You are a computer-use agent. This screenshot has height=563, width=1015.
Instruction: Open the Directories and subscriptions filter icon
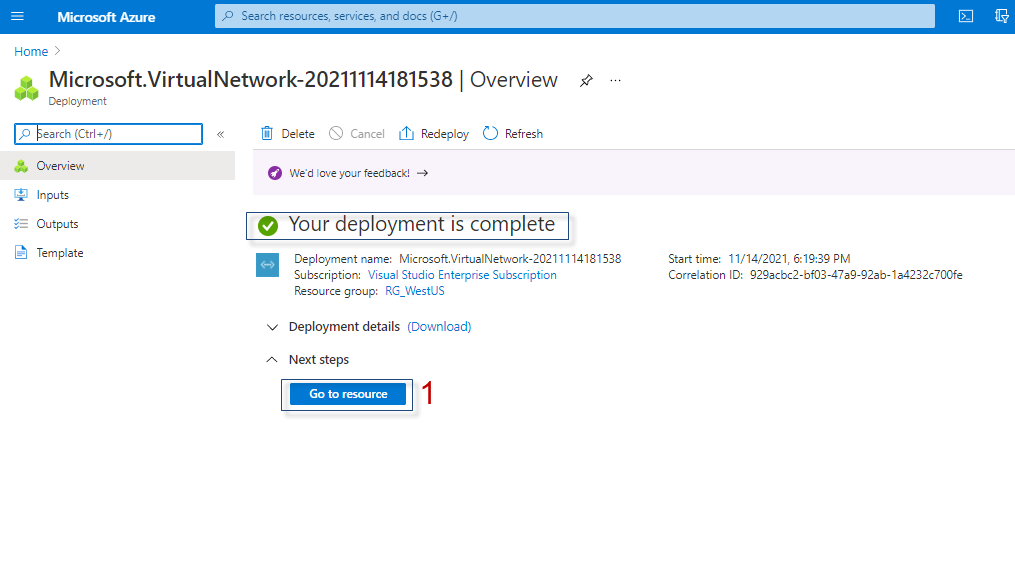[x=1002, y=16]
